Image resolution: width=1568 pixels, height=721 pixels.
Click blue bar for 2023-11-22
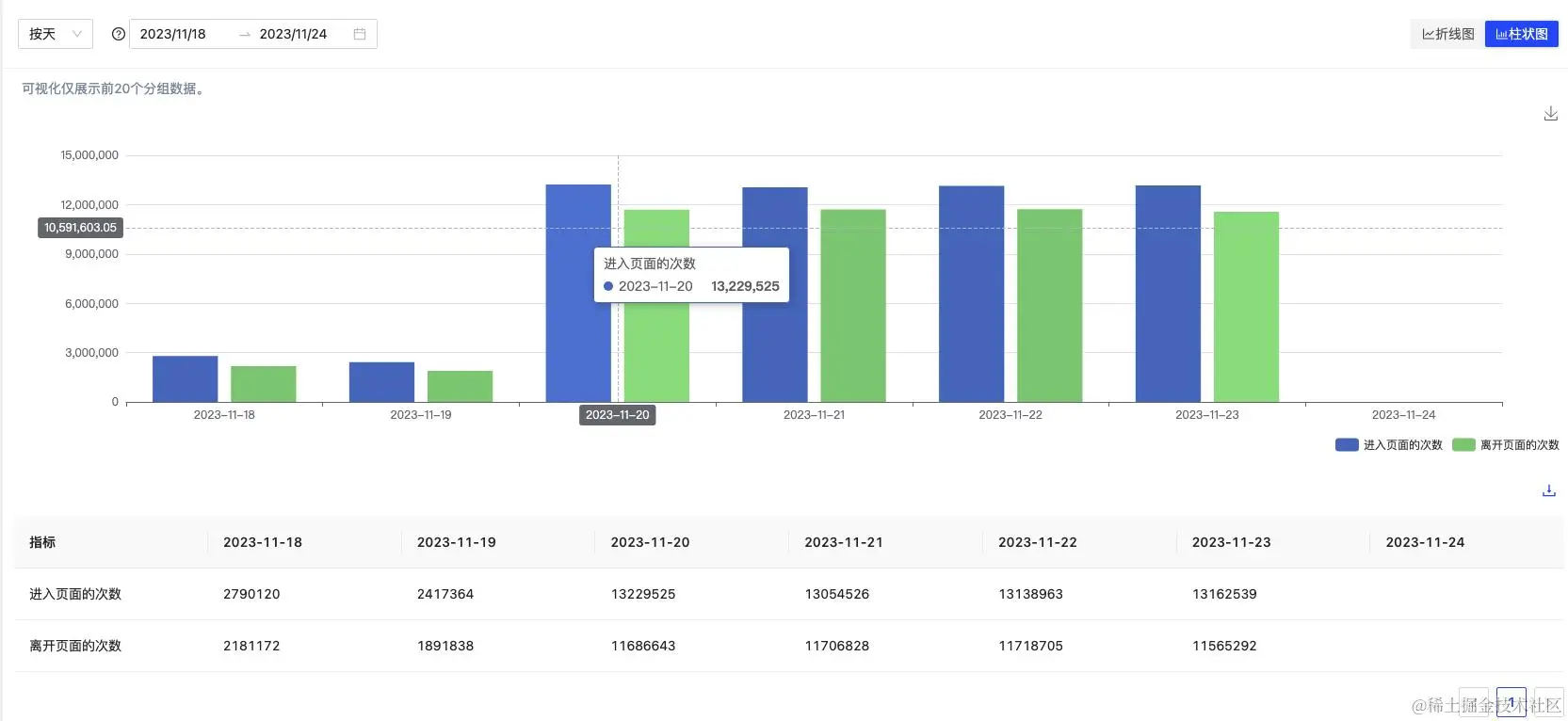(972, 294)
